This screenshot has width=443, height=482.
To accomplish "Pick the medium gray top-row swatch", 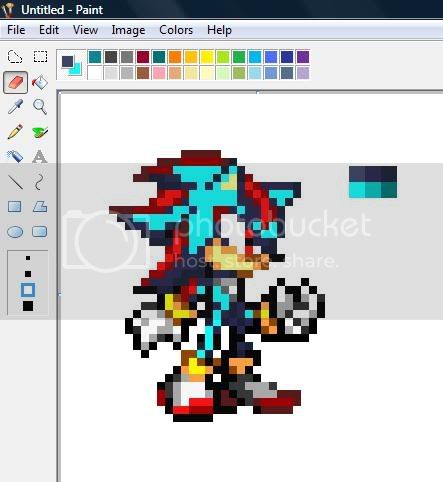I will coord(127,57).
